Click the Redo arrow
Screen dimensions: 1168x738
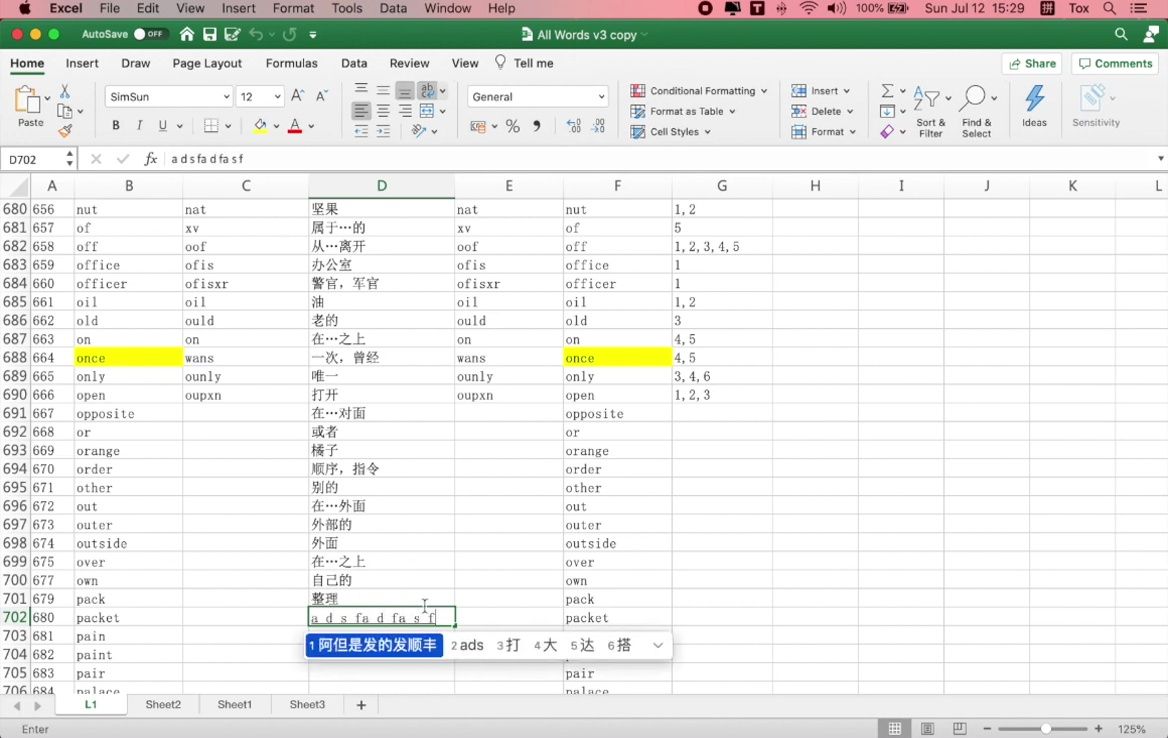pyautogui.click(x=290, y=34)
